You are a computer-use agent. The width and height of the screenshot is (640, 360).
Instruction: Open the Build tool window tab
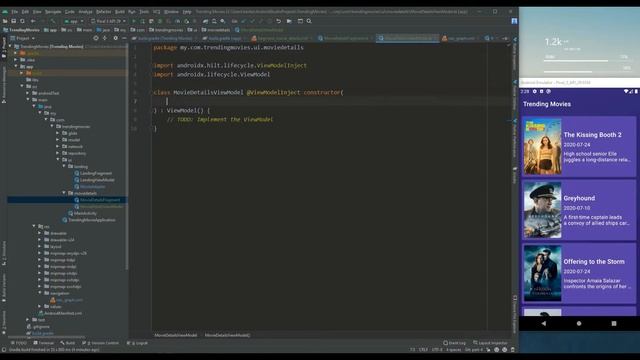pyautogui.click(x=68, y=343)
